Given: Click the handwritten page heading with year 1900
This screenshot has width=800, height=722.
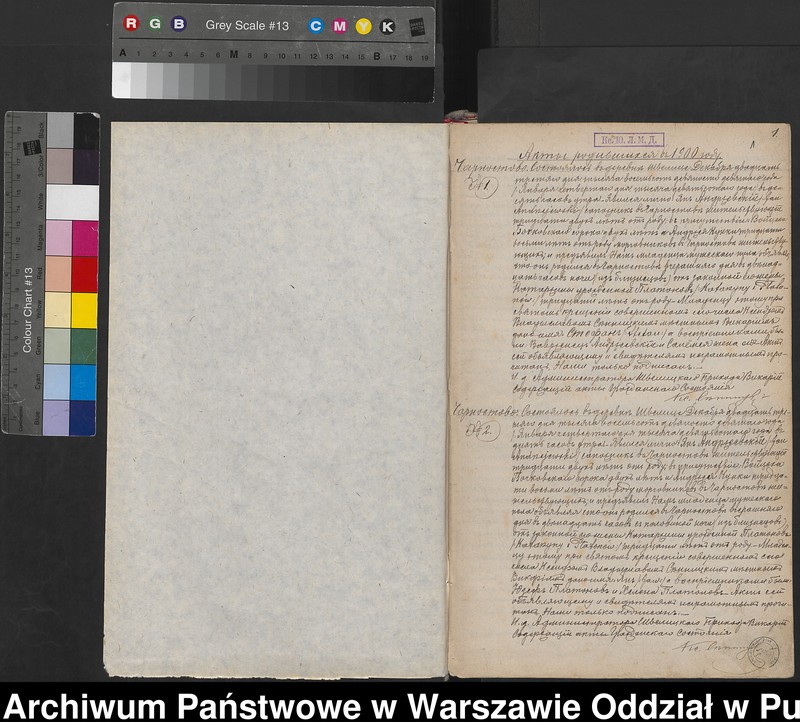Looking at the screenshot, I should (x=618, y=155).
